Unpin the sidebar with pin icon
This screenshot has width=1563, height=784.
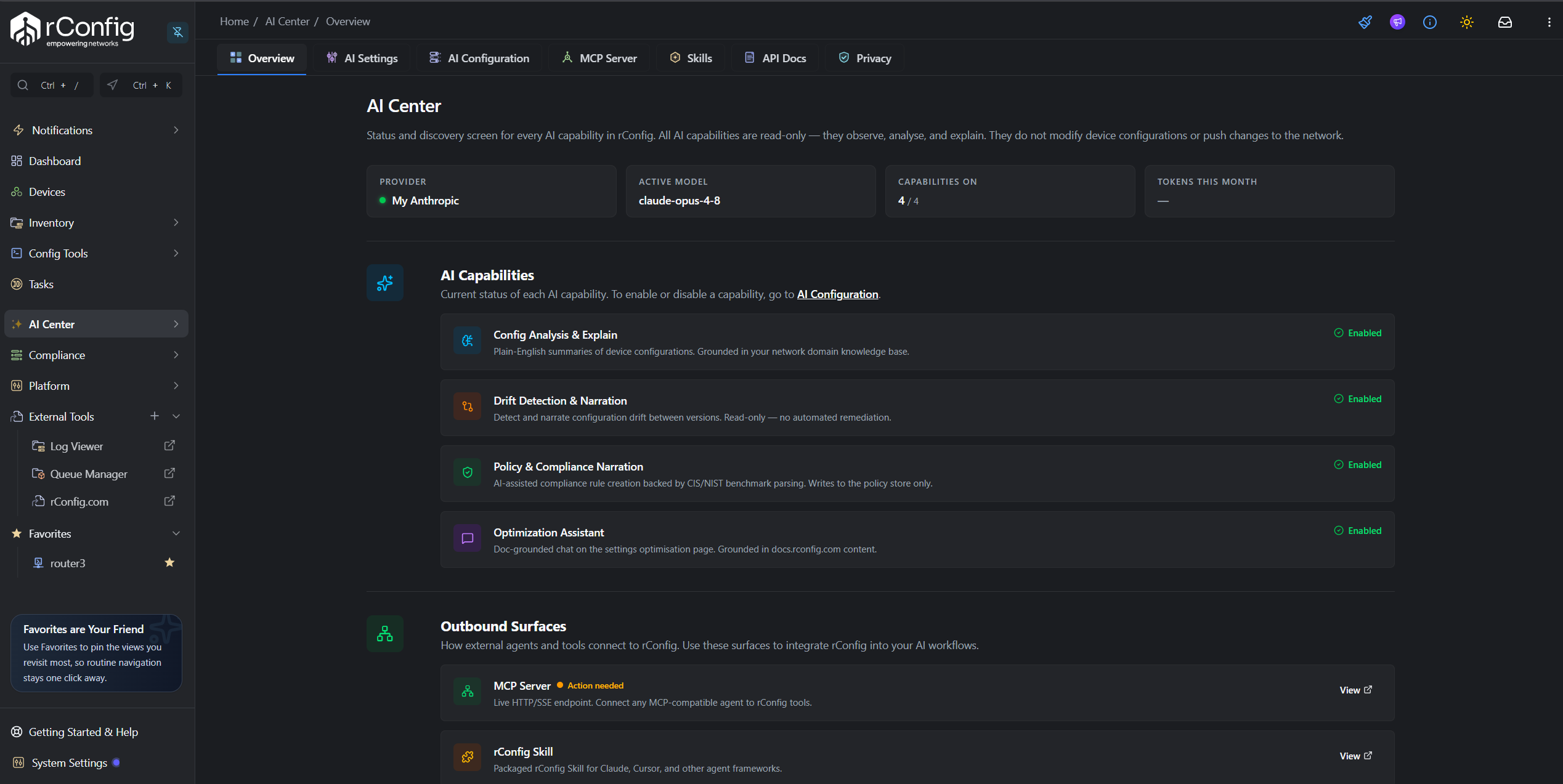[x=177, y=32]
